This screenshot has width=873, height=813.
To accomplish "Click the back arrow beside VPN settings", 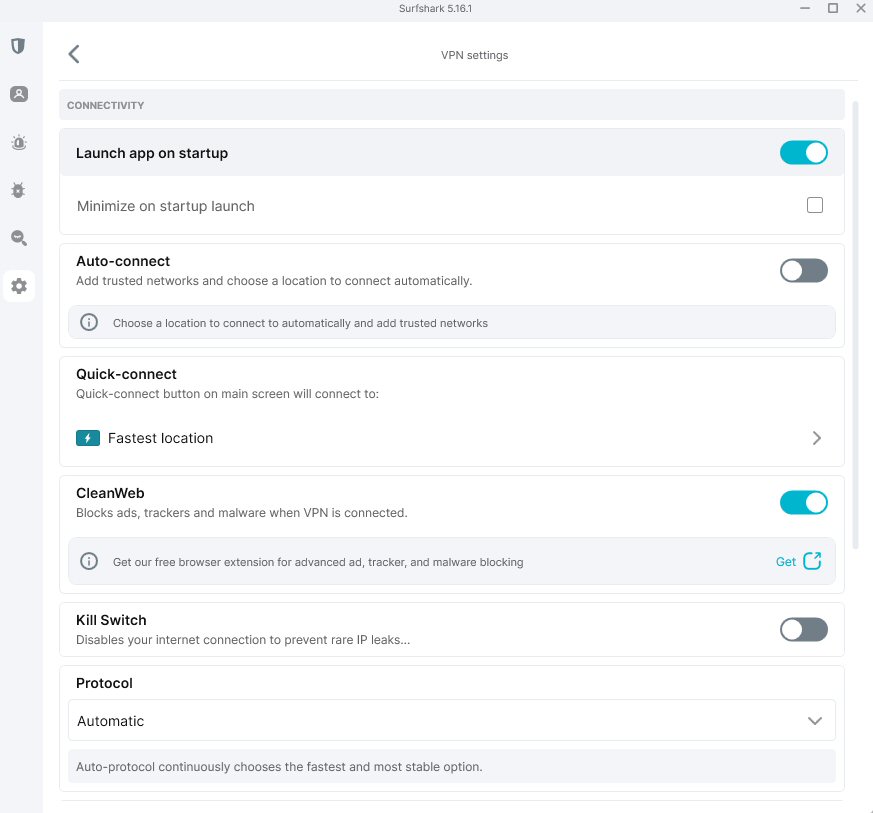I will [x=74, y=54].
